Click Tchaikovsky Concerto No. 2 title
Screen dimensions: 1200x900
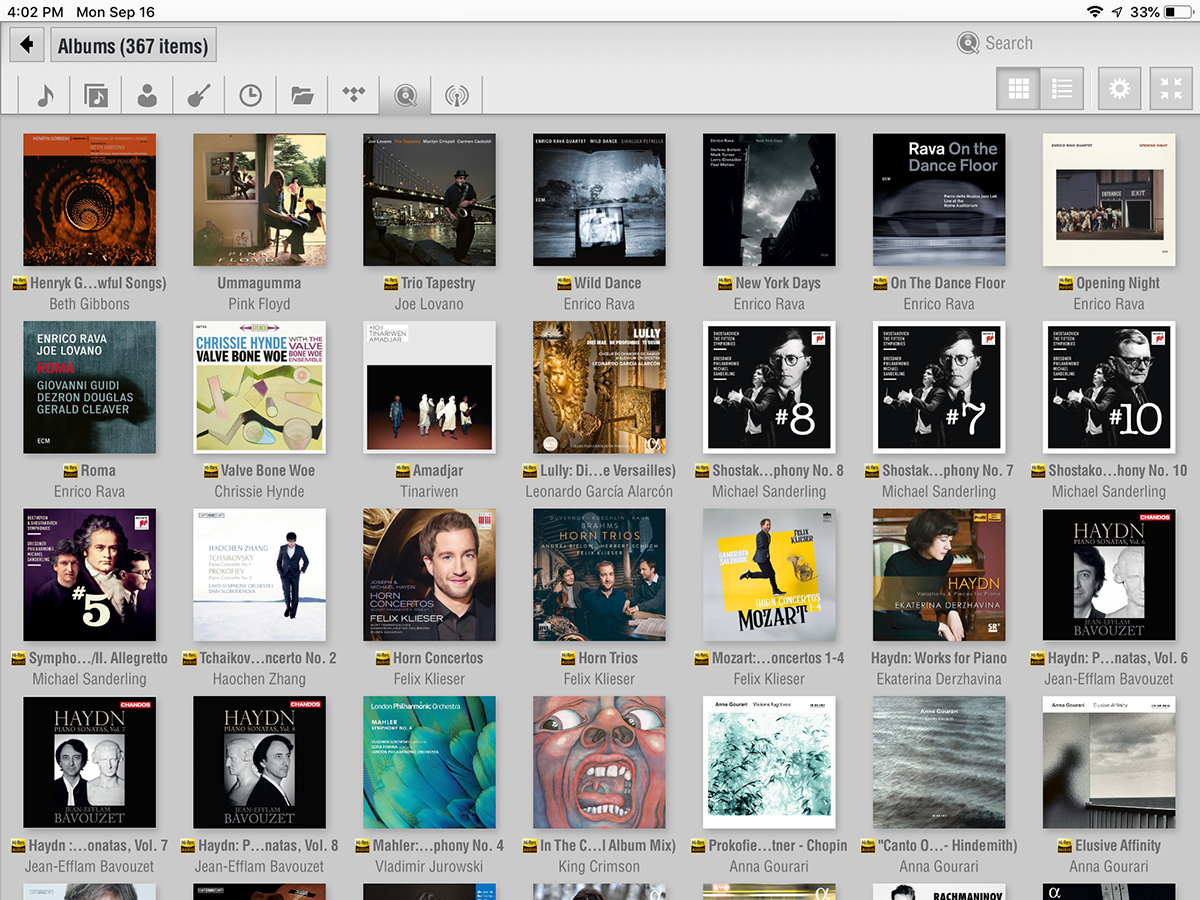click(x=268, y=658)
